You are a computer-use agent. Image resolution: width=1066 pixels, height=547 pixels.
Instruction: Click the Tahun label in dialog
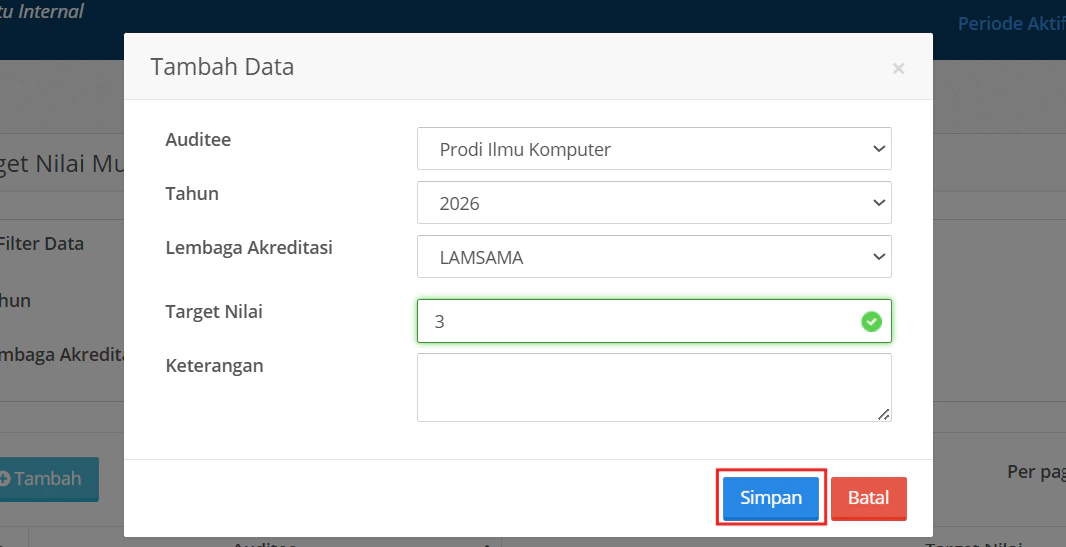192,194
